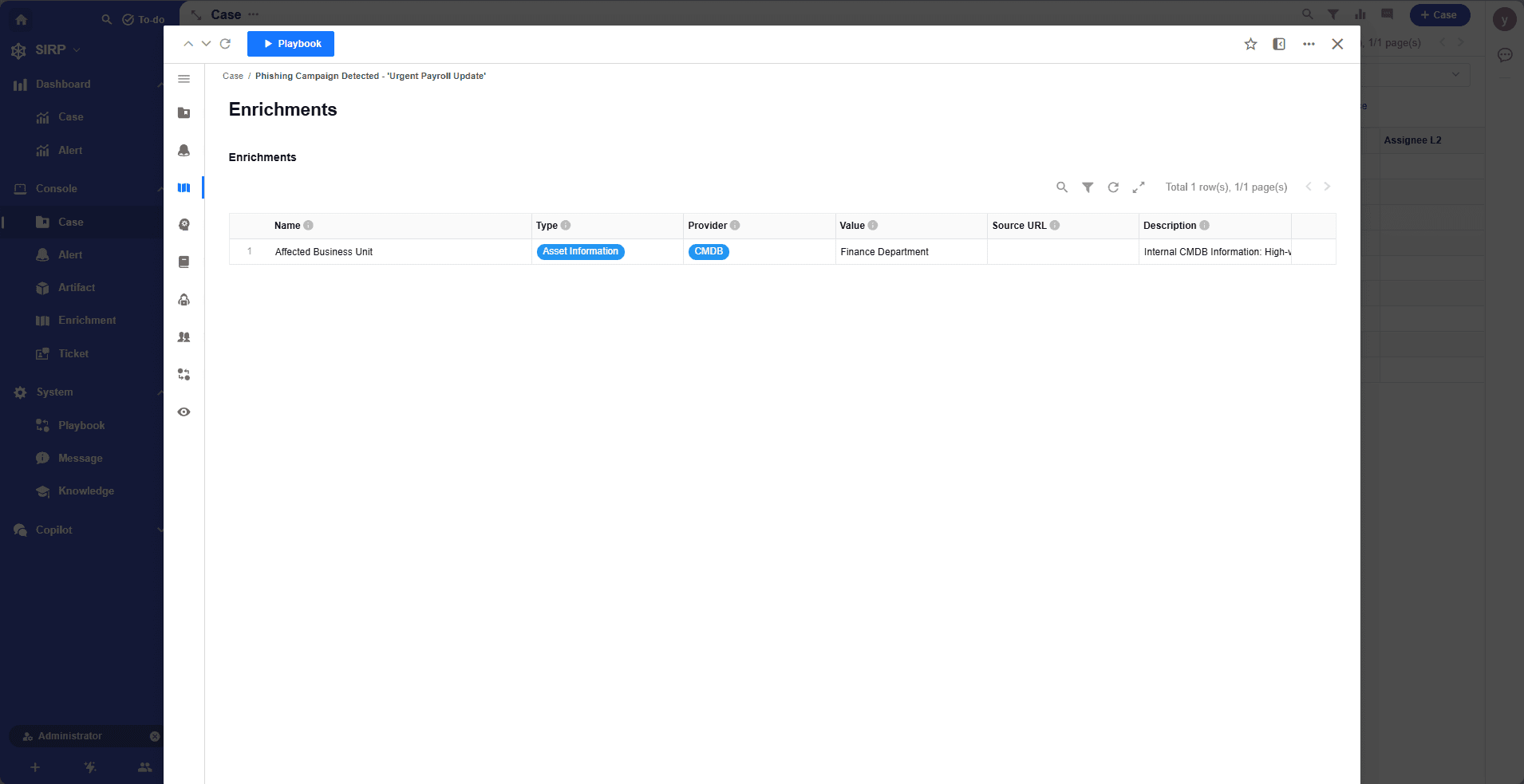Open the three-dots more options menu

pos(1309,45)
